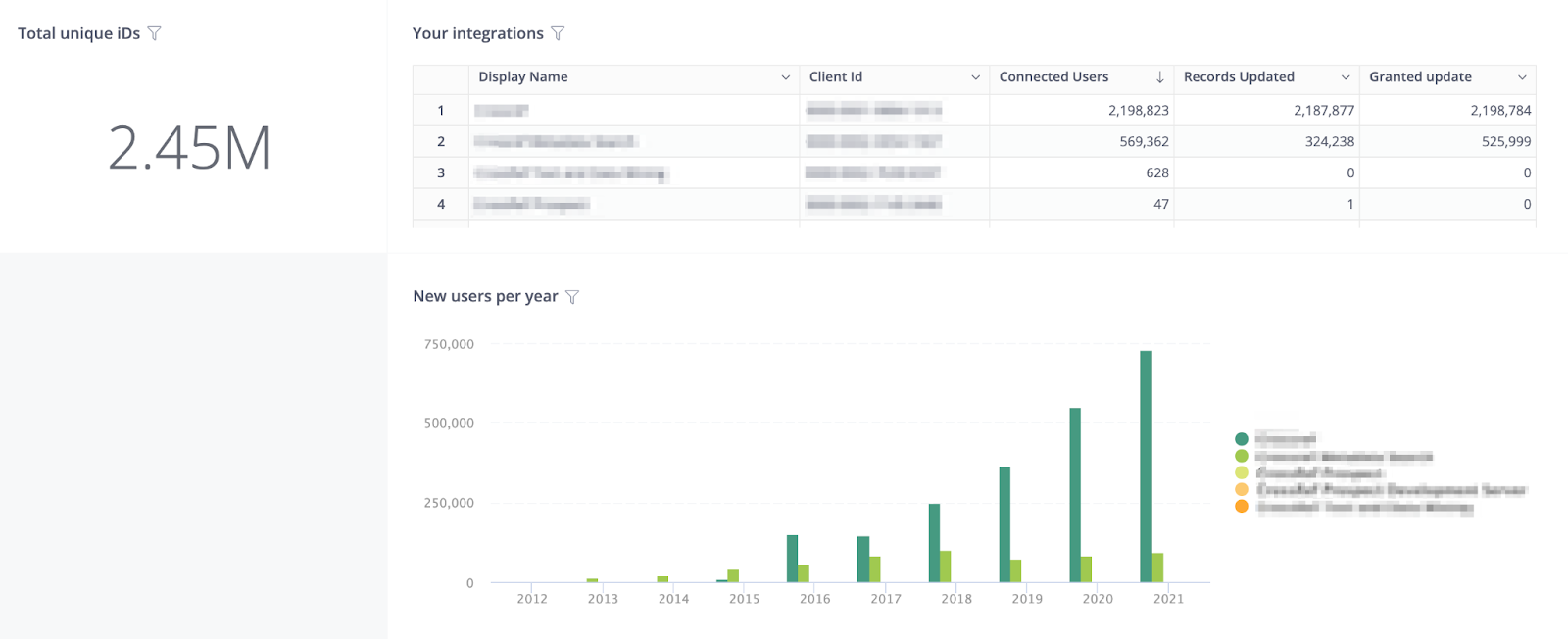The height and width of the screenshot is (639, 1568).
Task: Click the light green 2015 bar
Action: coord(733,576)
